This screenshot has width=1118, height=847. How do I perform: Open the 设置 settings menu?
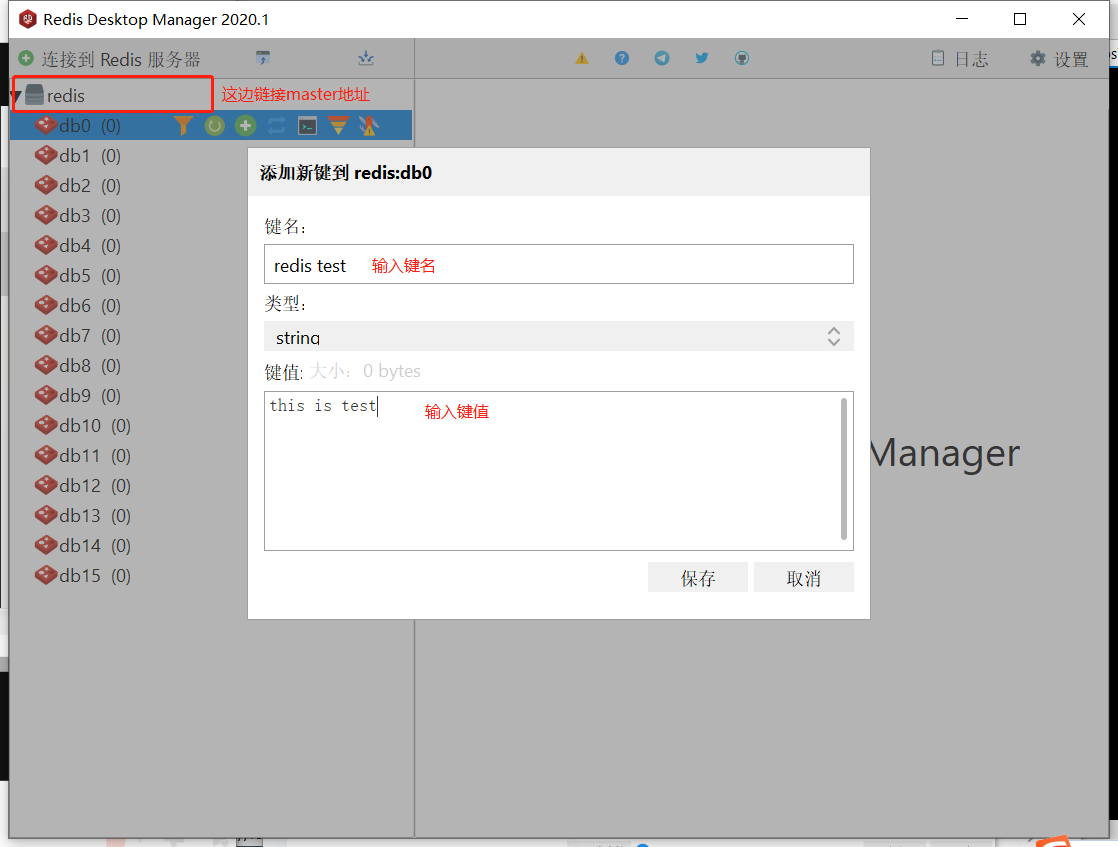coord(1058,58)
